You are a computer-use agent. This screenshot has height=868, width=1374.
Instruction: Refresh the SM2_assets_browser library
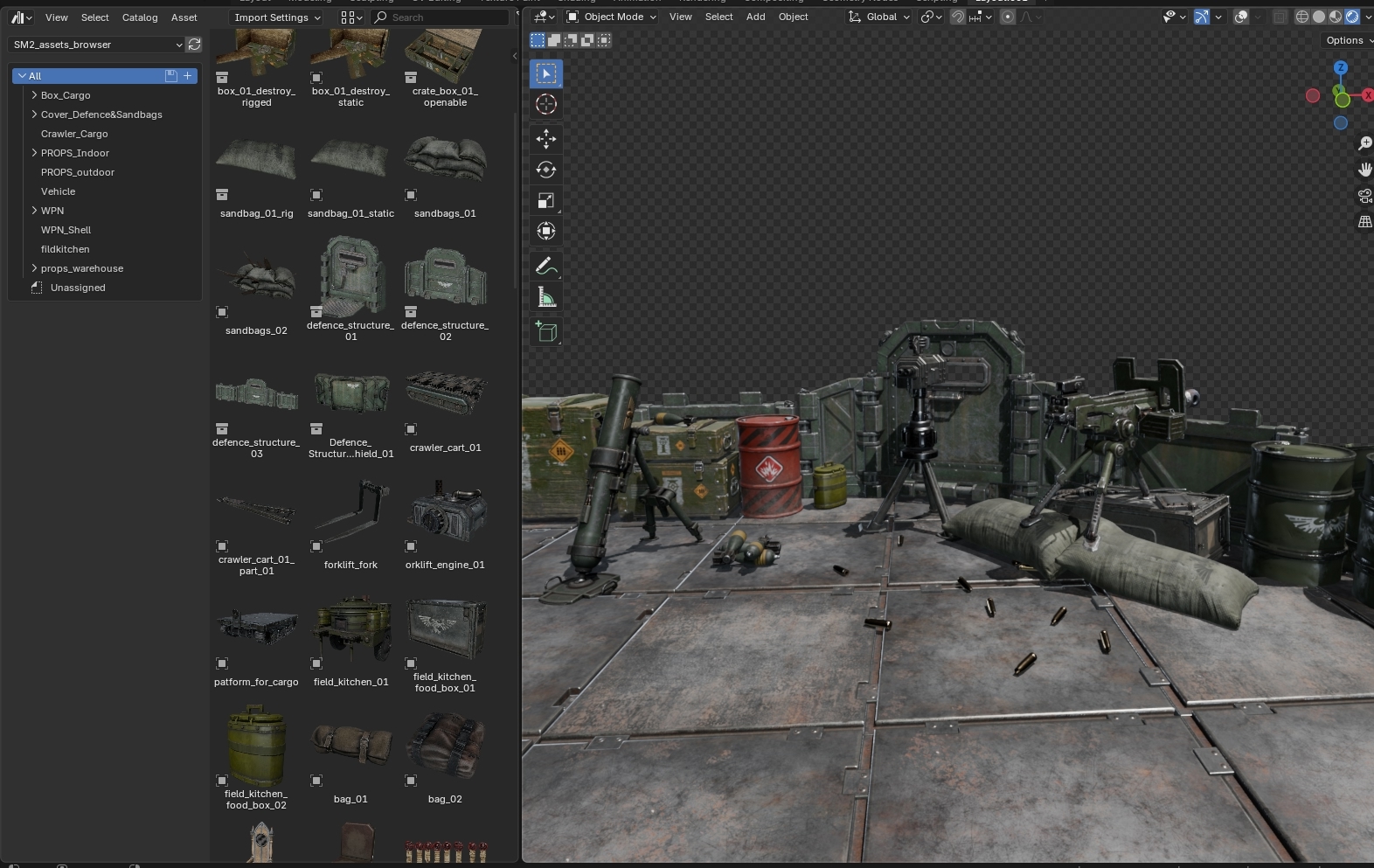pos(194,45)
